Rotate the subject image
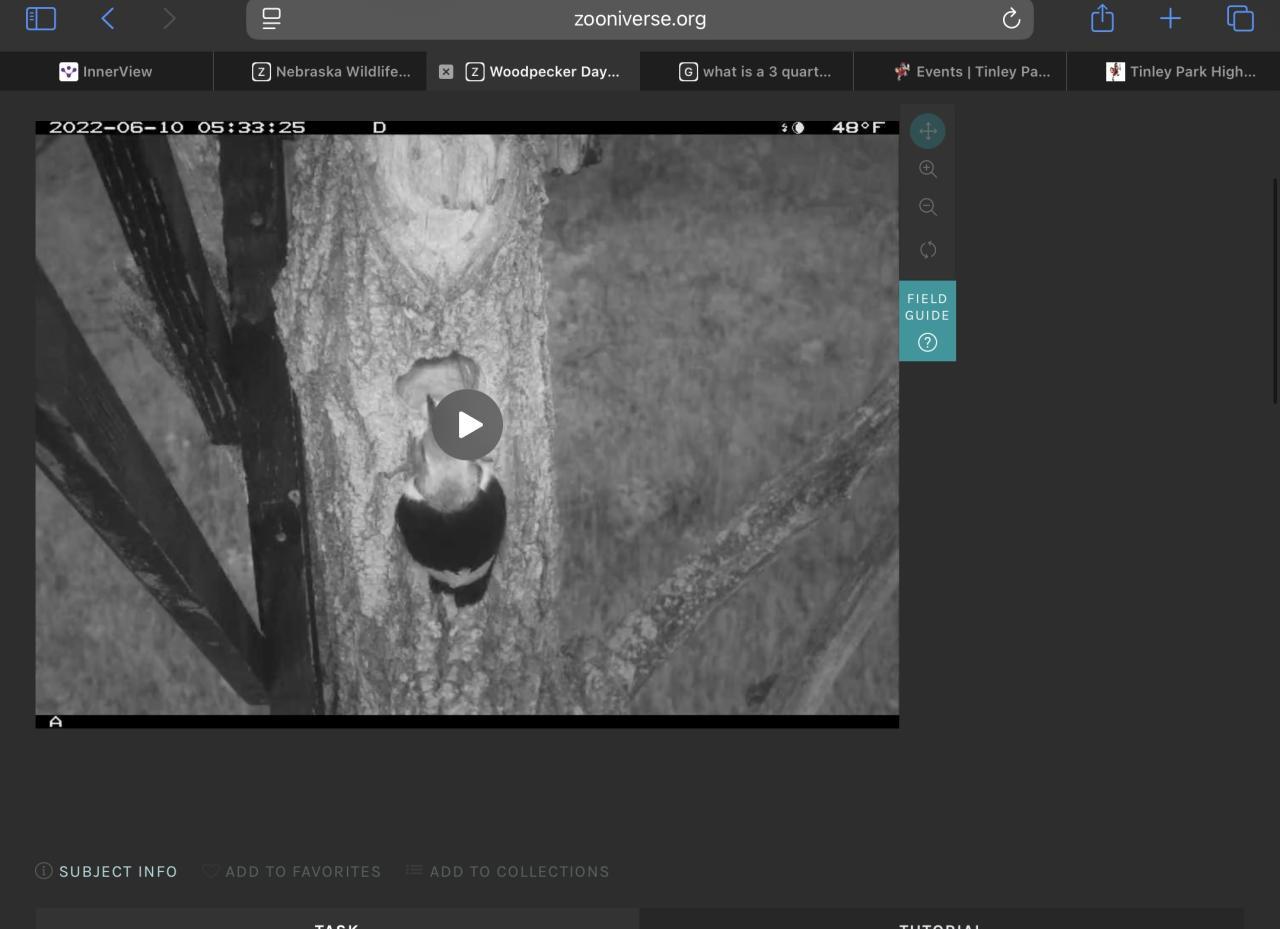 [928, 250]
